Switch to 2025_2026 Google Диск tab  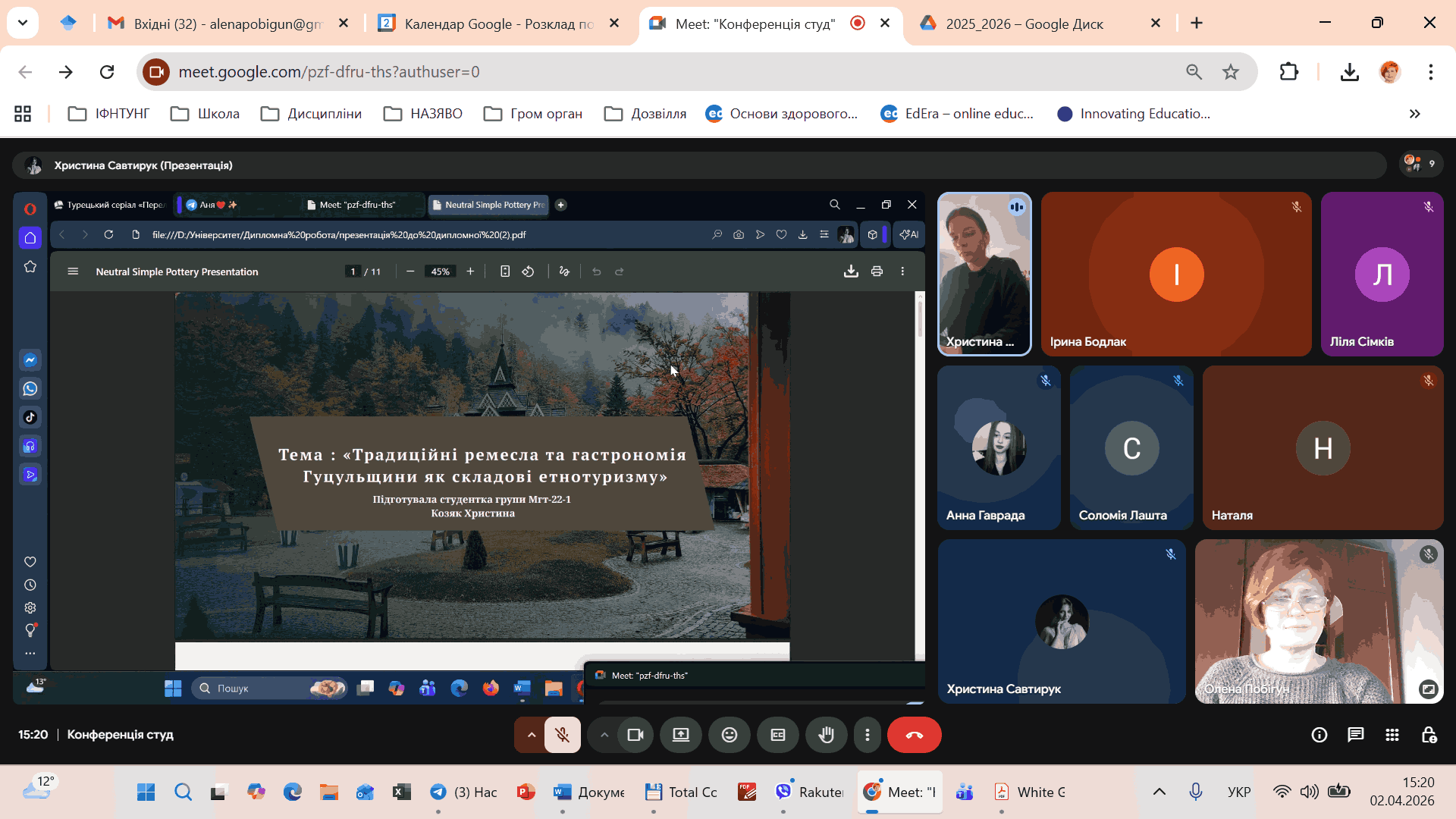coord(1024,24)
